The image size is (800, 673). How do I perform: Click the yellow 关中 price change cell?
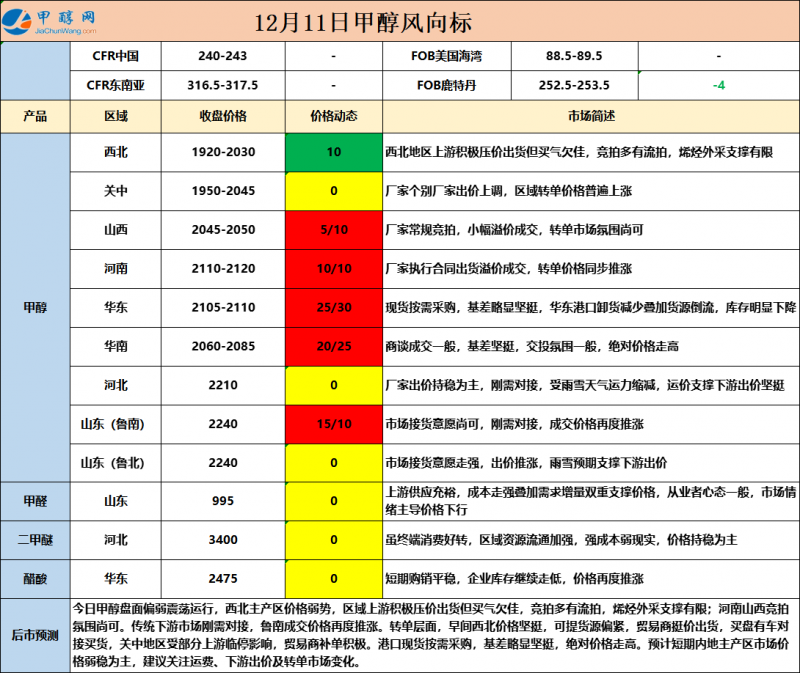coord(333,191)
